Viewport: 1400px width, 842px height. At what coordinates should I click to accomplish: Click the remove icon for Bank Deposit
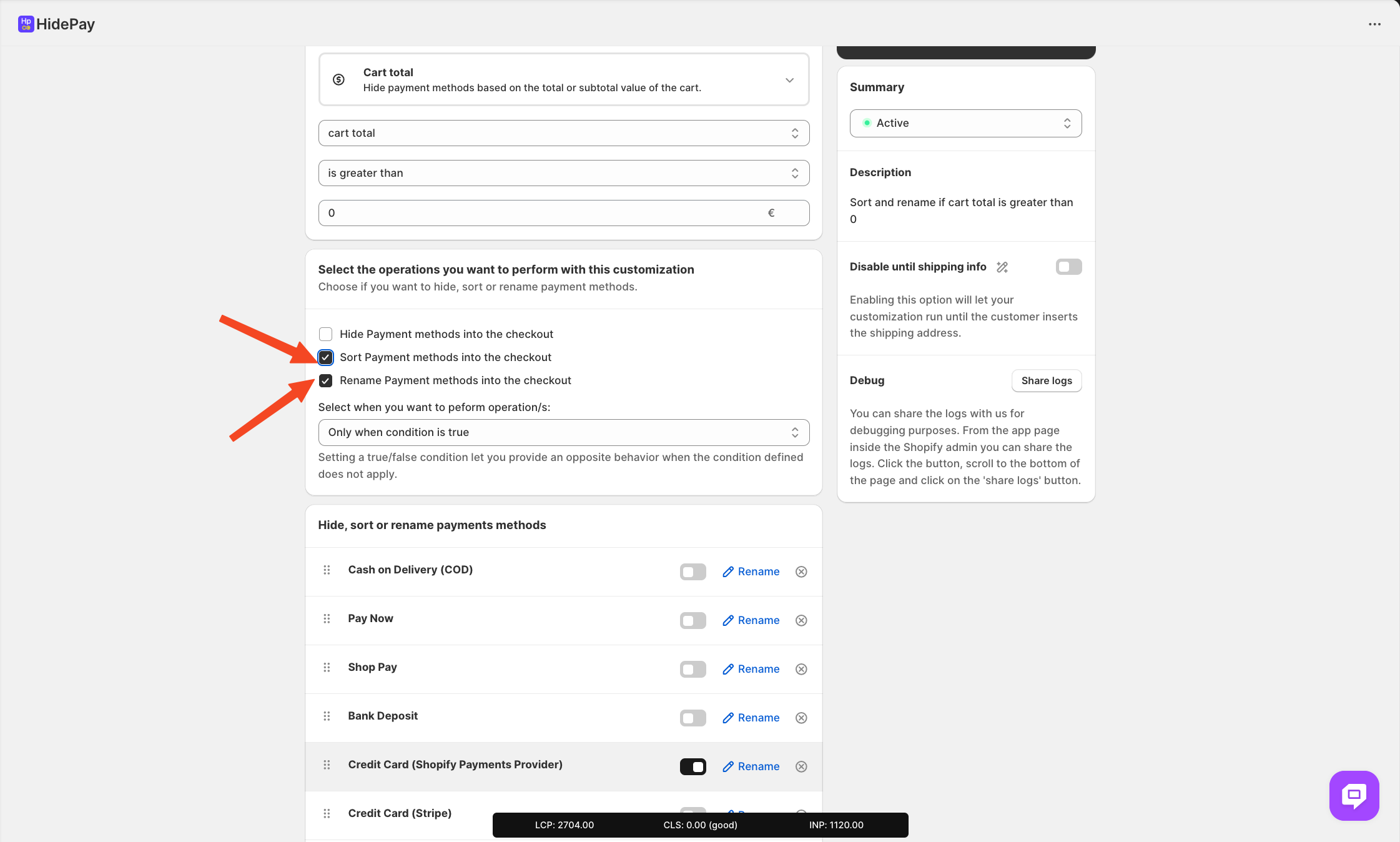[x=801, y=718]
